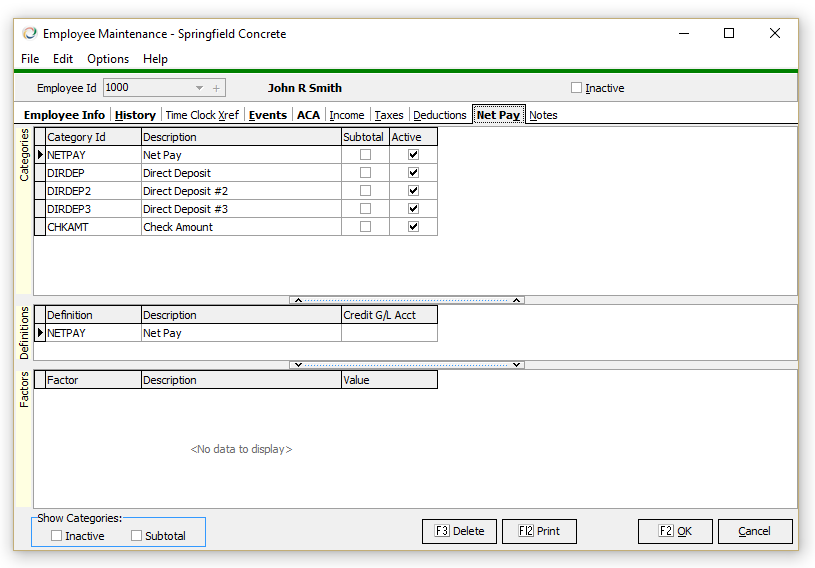Toggle Show Categories Subtotal checkbox
Image resolution: width=815 pixels, height=568 pixels.
coord(137,536)
